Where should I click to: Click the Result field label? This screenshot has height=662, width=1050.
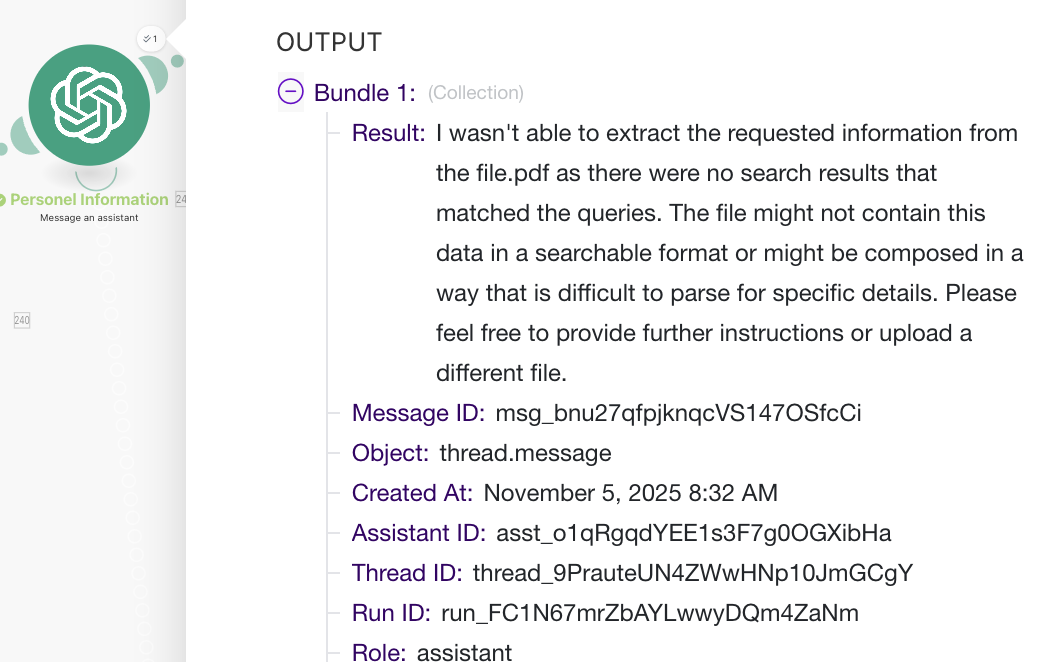coord(388,133)
